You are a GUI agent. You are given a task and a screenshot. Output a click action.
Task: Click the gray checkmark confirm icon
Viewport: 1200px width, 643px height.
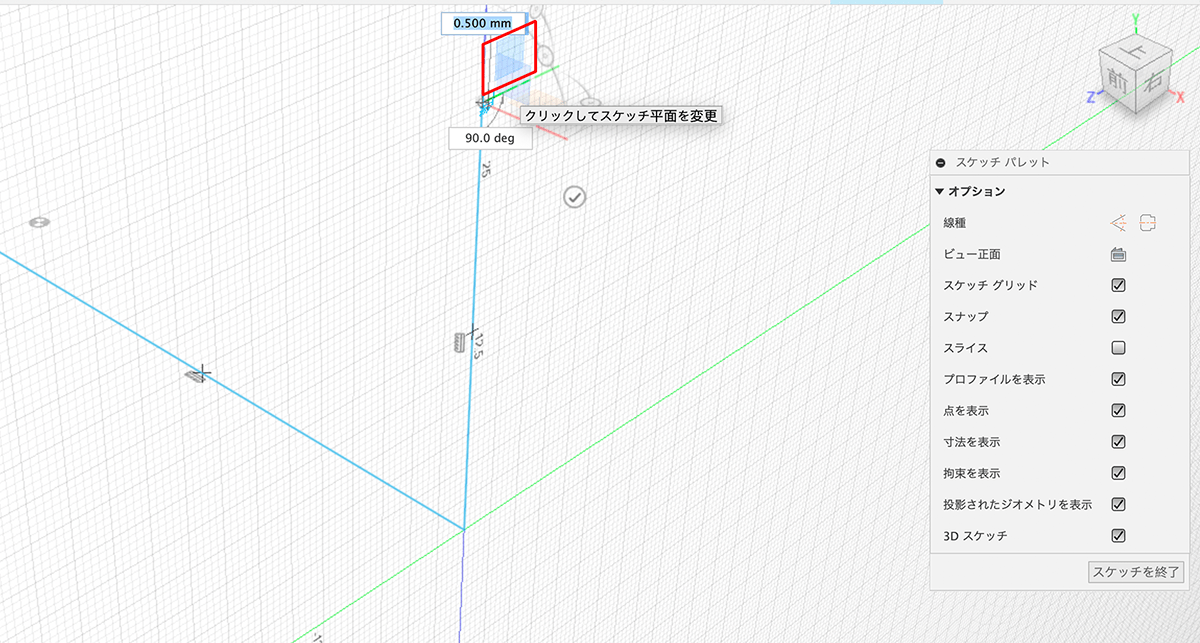(x=574, y=197)
